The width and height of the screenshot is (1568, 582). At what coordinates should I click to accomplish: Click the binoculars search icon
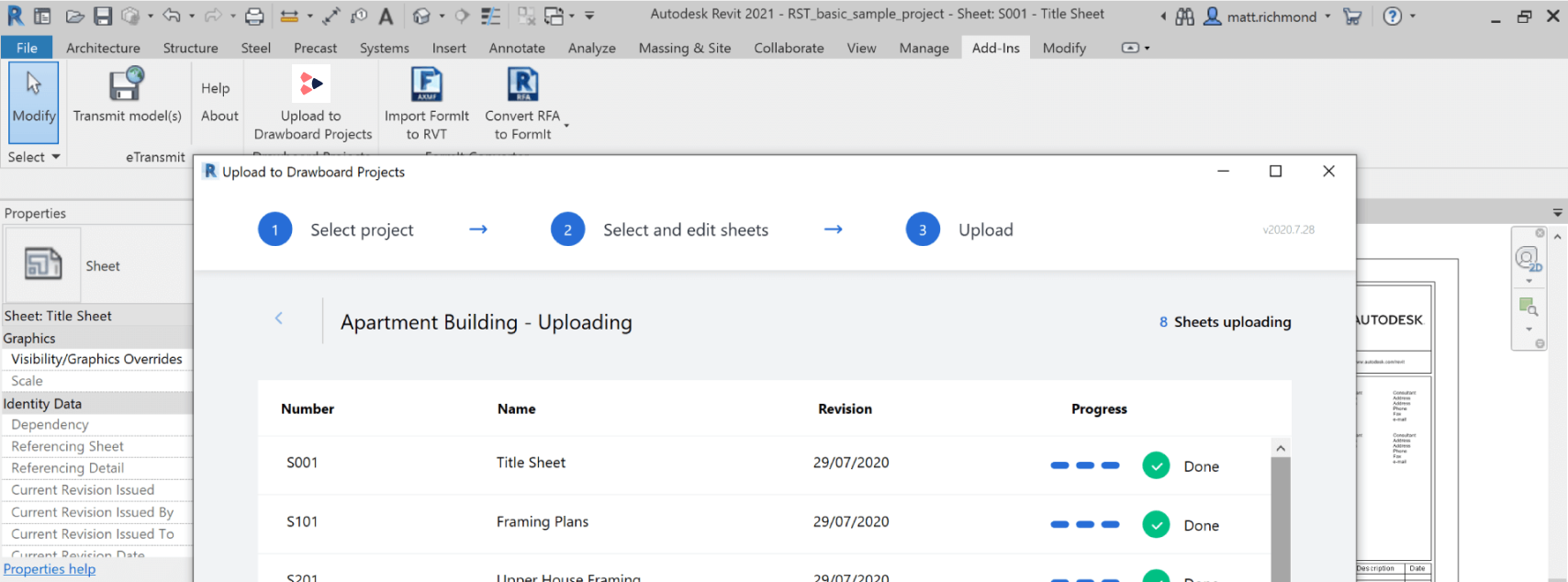(1185, 17)
